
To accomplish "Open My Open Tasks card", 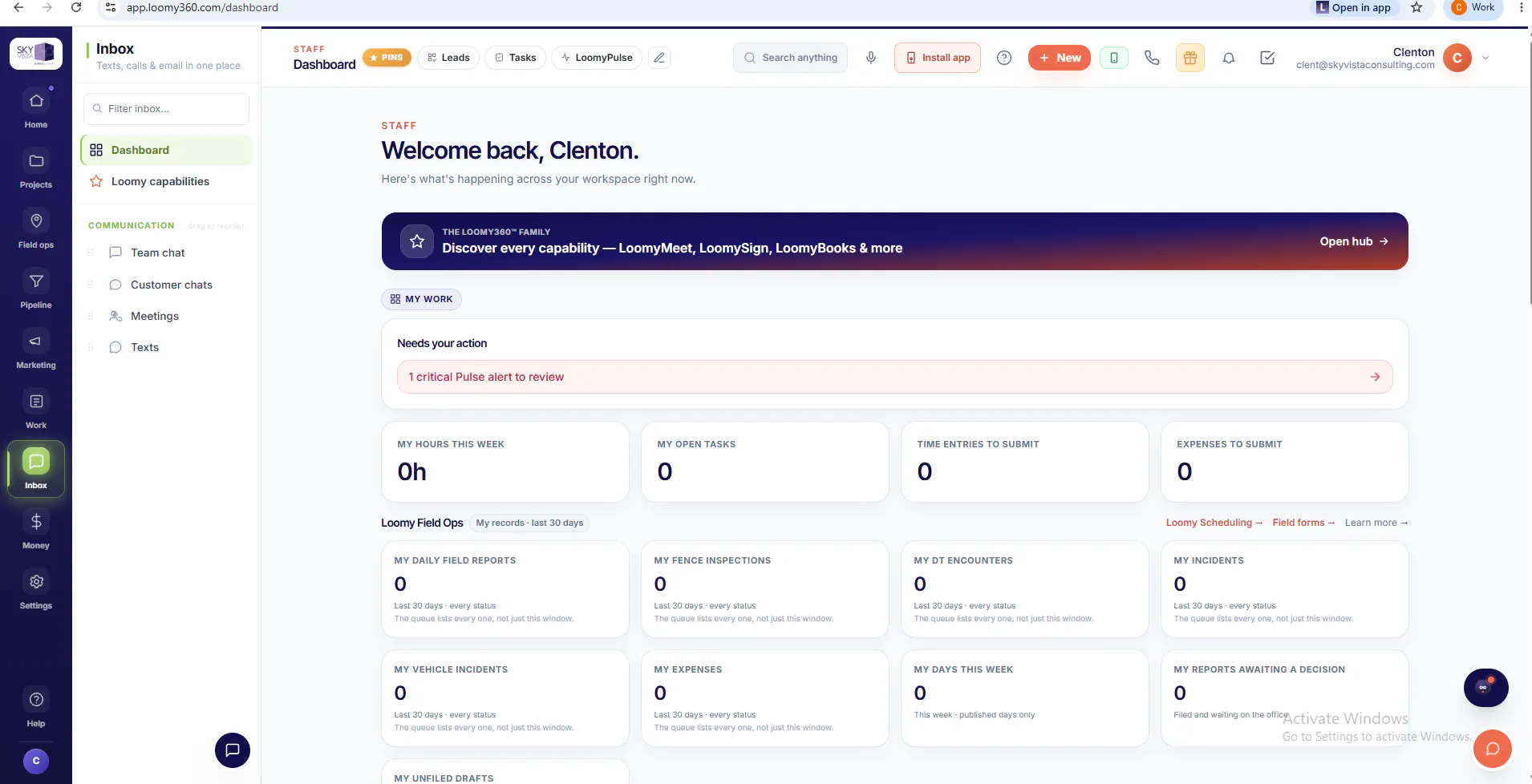I will click(765, 462).
